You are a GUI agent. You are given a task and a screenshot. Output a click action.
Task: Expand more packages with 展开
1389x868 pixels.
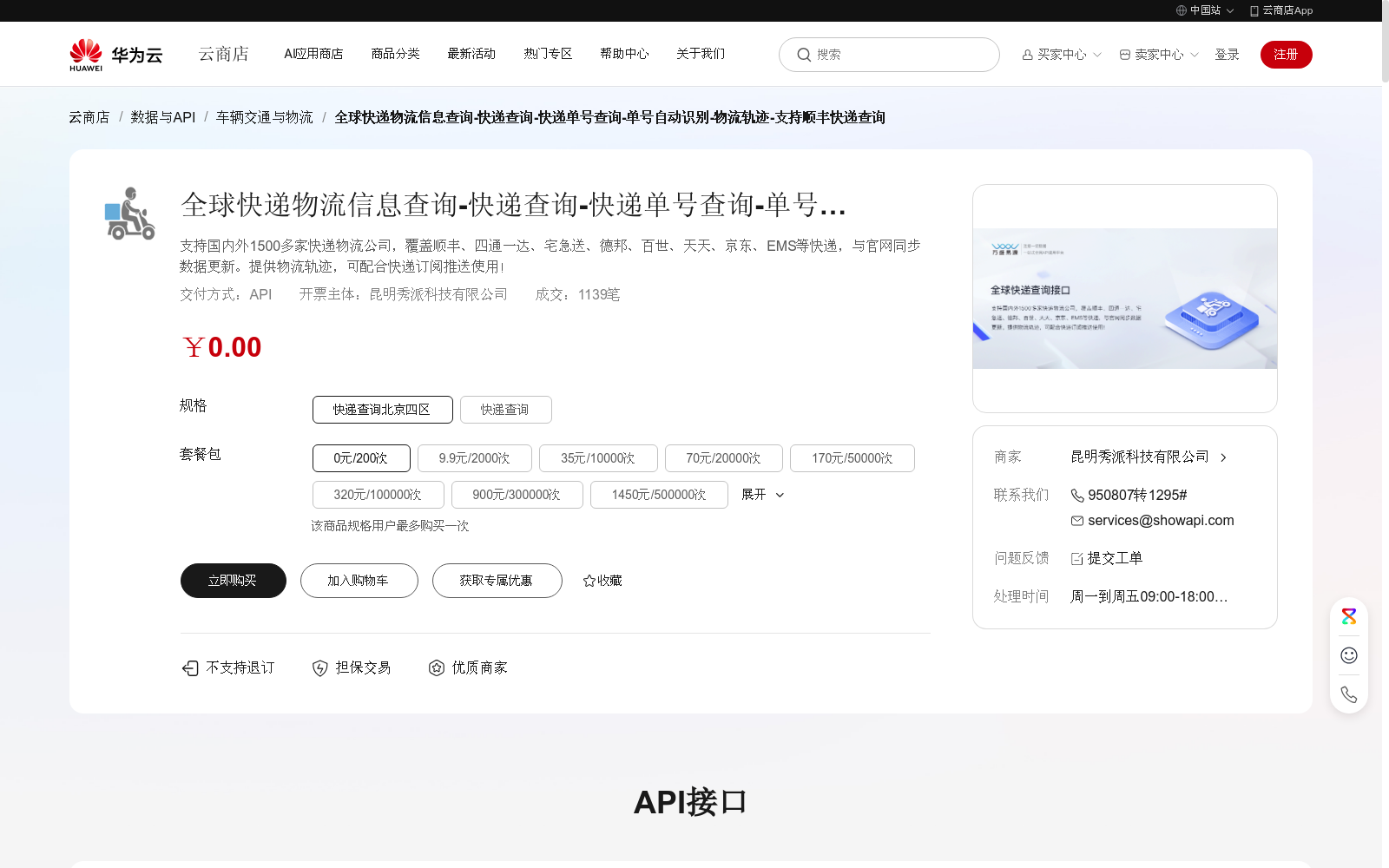pyautogui.click(x=763, y=495)
